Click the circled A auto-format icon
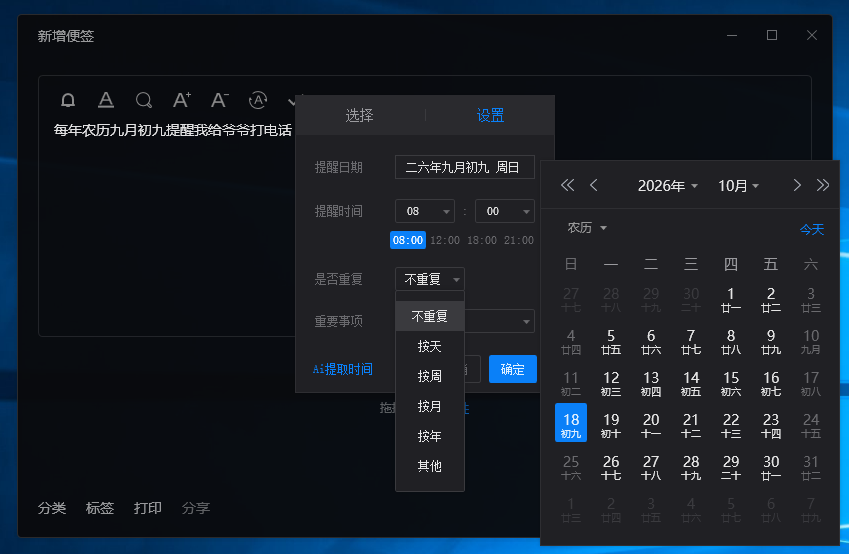The height and width of the screenshot is (554, 849). [258, 100]
